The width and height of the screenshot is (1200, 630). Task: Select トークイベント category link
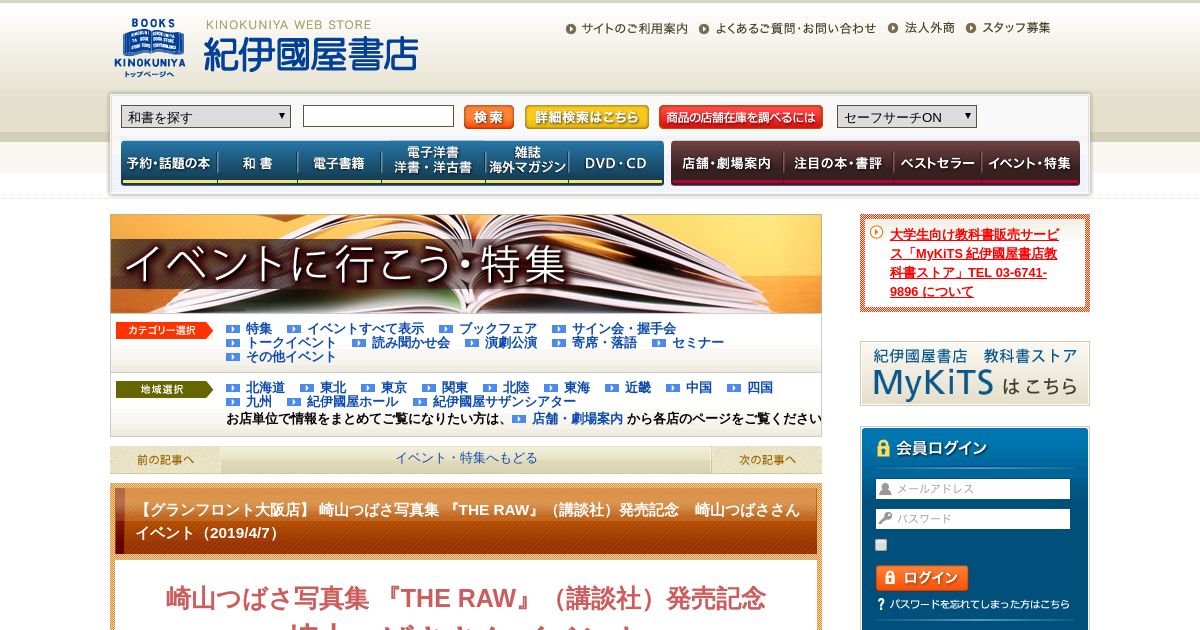tap(291, 343)
